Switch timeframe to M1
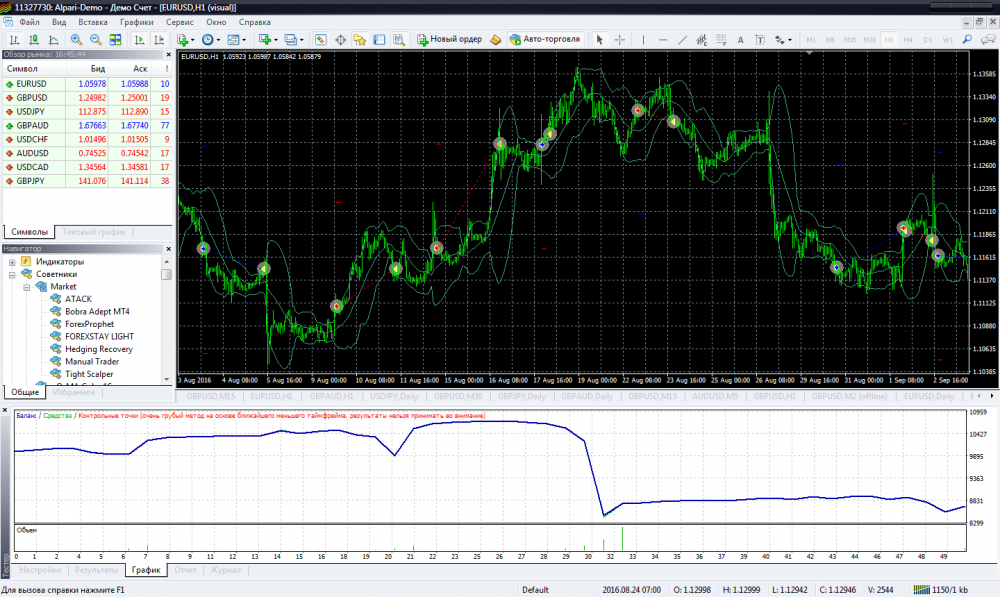The height and width of the screenshot is (597, 1000). [811, 40]
